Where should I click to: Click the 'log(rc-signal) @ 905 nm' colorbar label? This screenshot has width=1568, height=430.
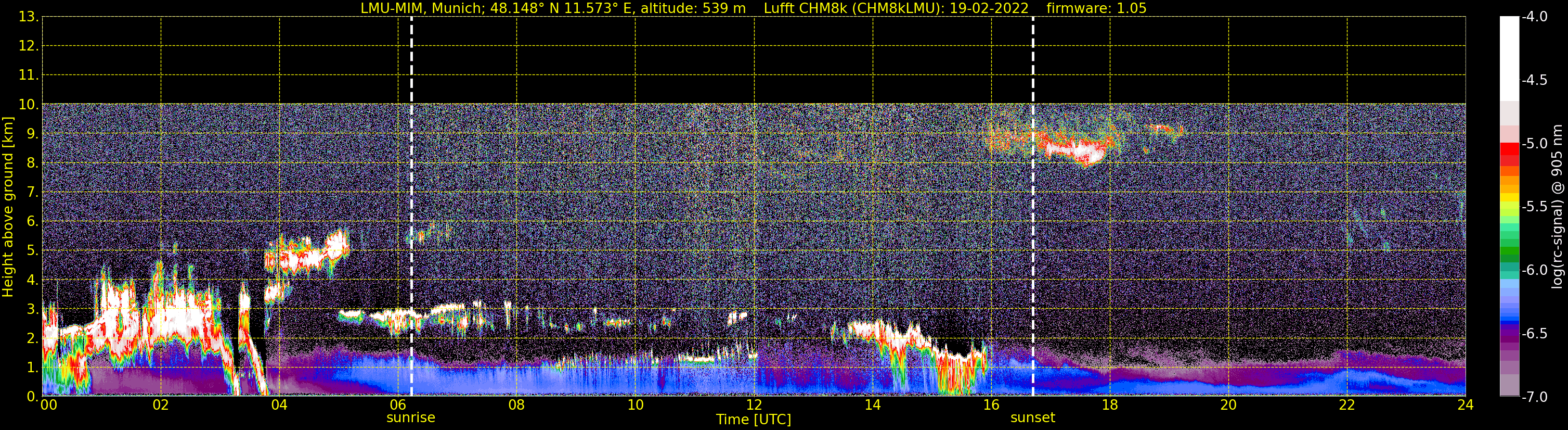(1557, 207)
